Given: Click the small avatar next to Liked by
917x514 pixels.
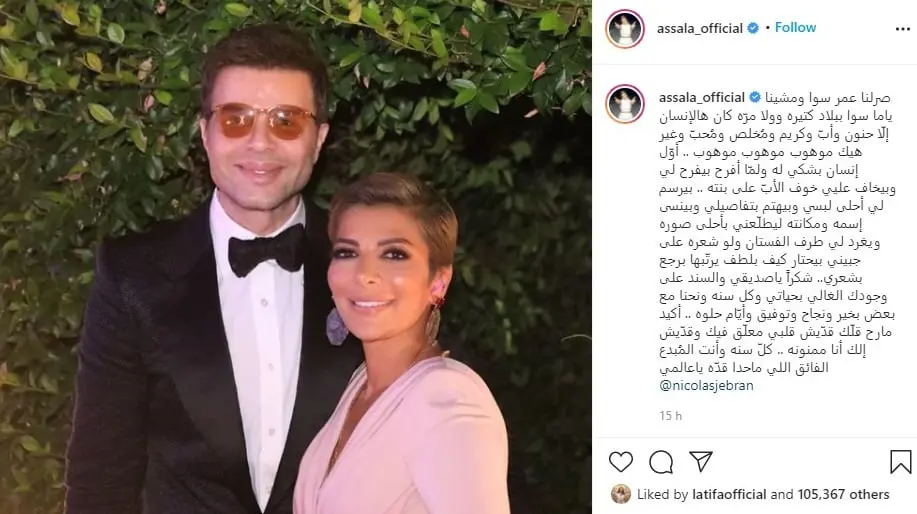Looking at the screenshot, I should point(621,494).
